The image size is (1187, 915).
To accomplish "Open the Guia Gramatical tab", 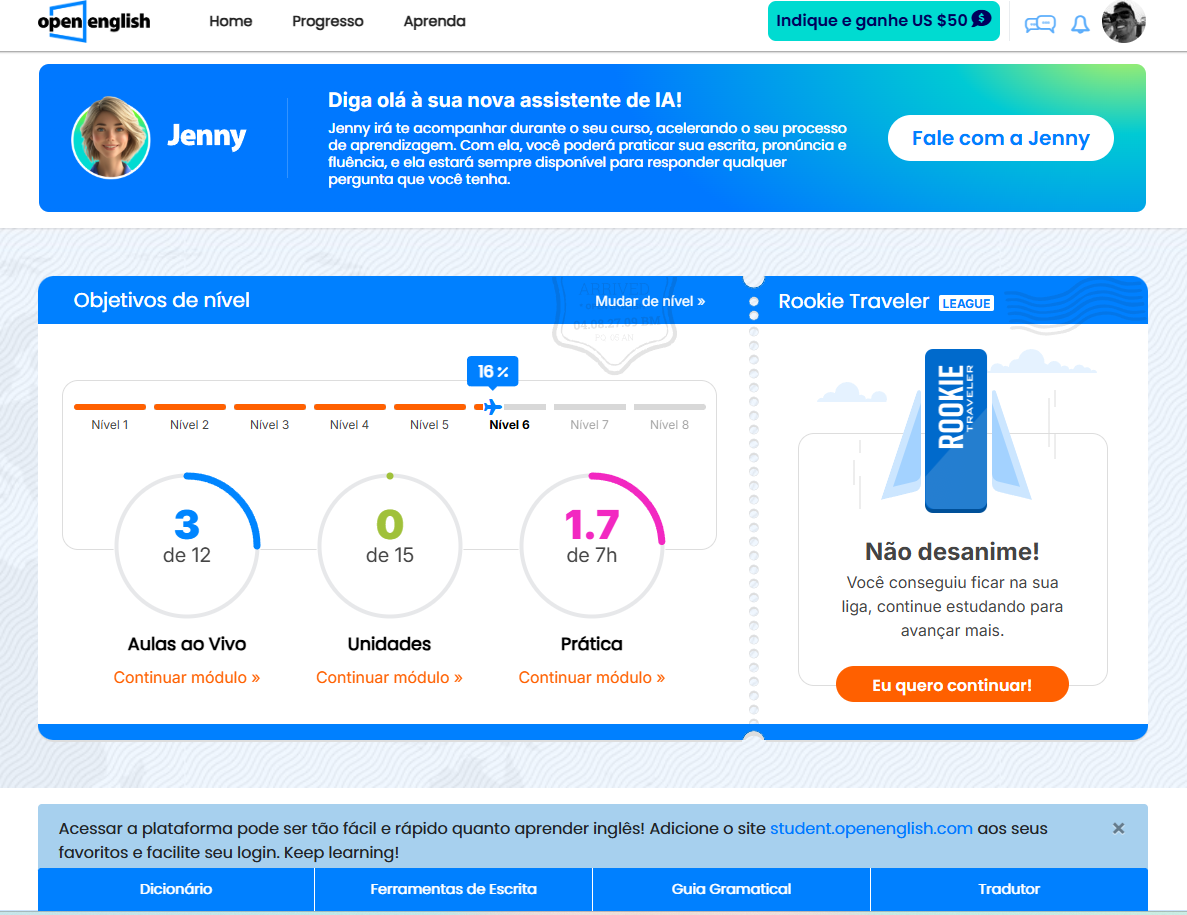I will click(731, 889).
